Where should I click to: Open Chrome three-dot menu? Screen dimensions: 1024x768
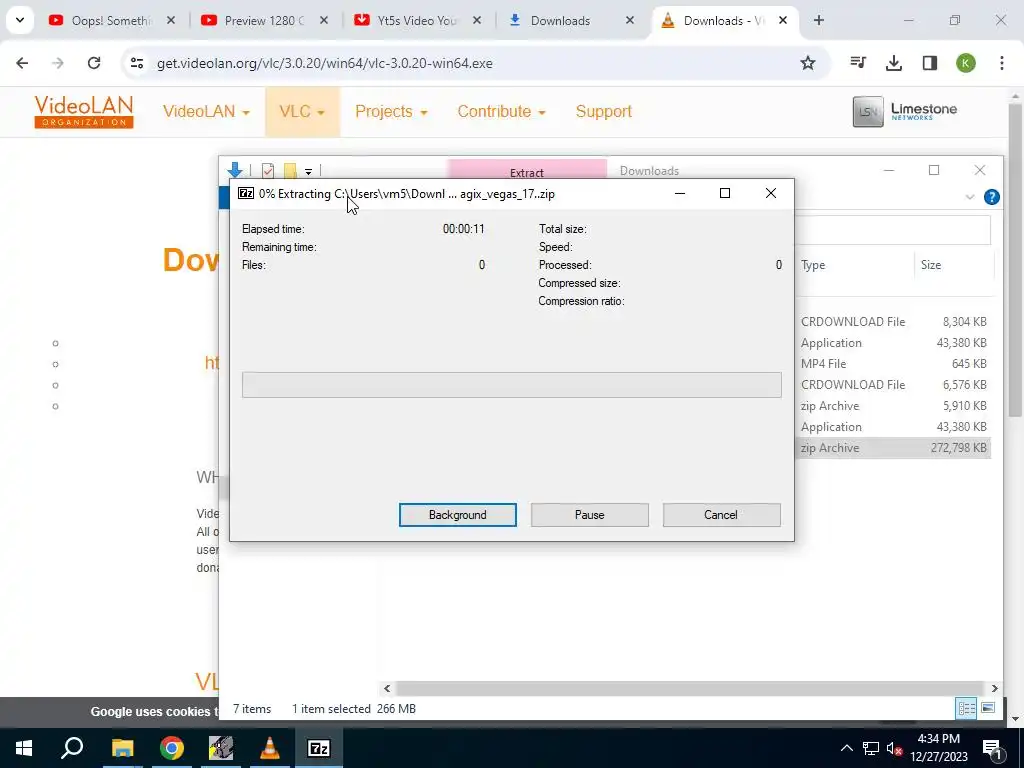tap(1001, 63)
